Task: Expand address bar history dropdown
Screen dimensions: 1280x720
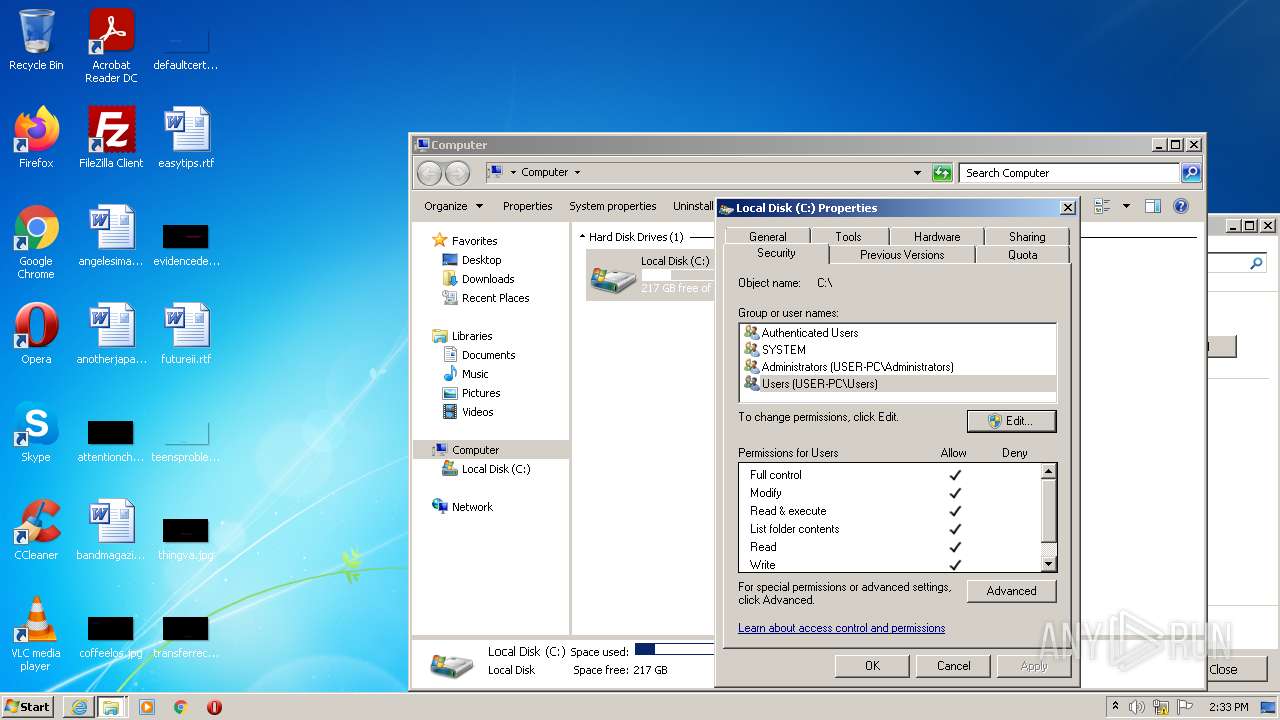Action: click(918, 173)
